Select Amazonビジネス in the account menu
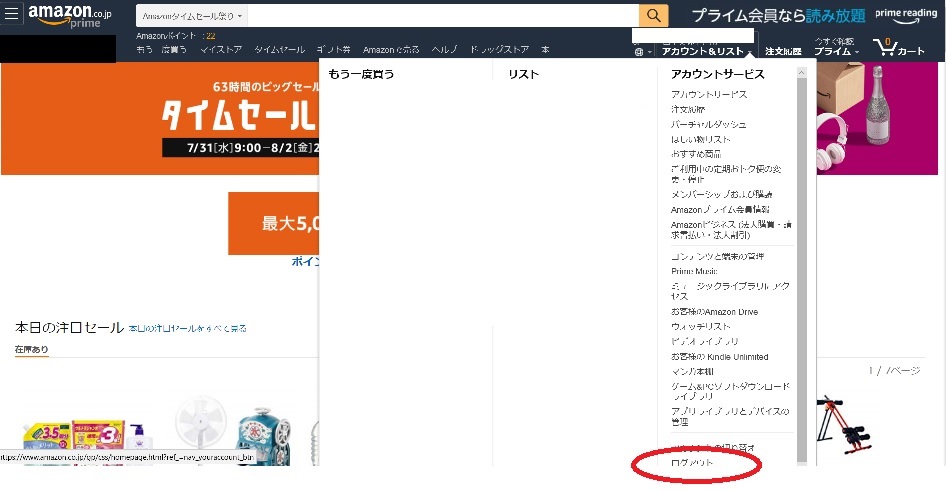946x491 pixels. (x=731, y=229)
